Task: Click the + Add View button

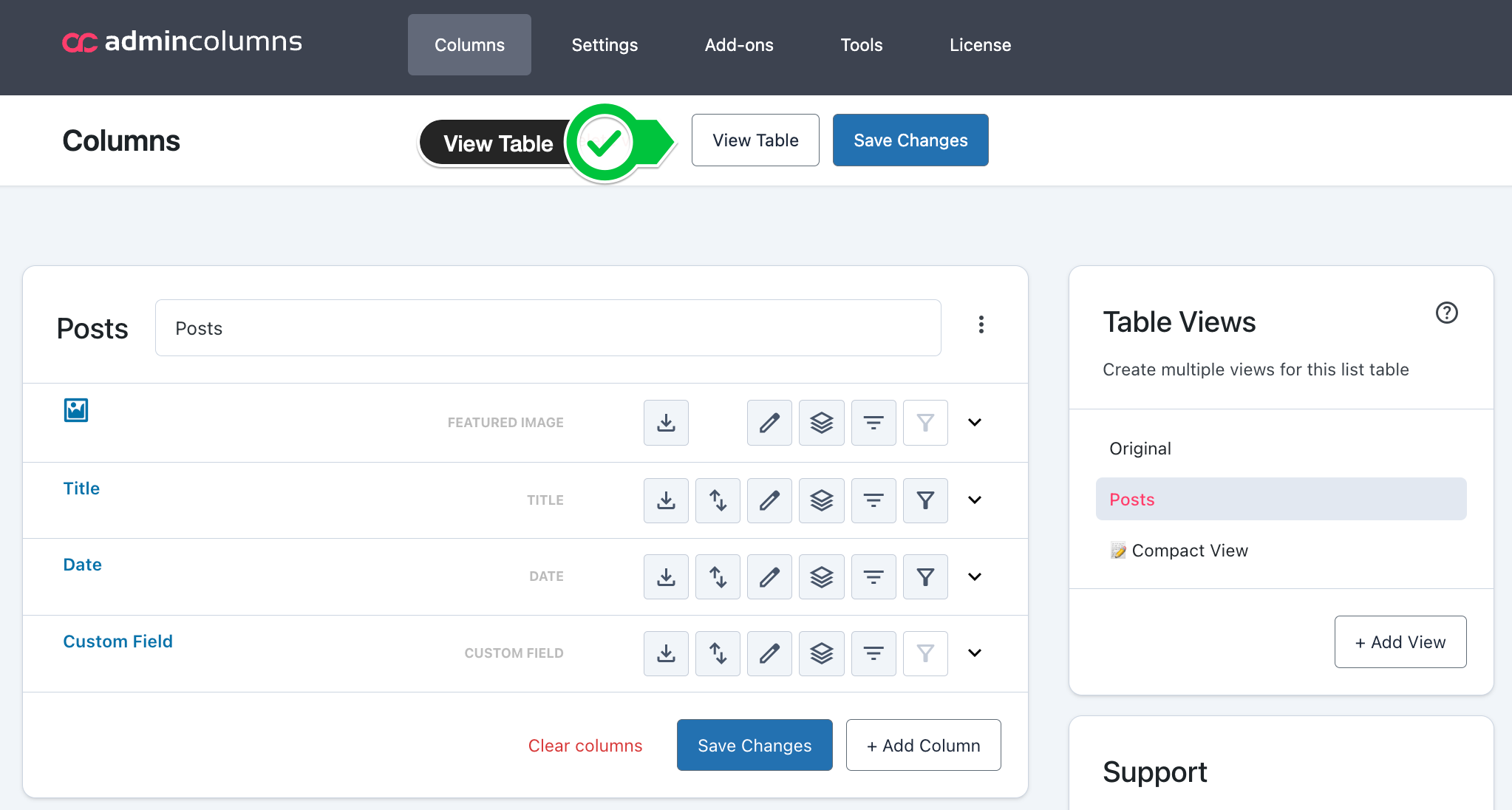Action: point(1400,642)
